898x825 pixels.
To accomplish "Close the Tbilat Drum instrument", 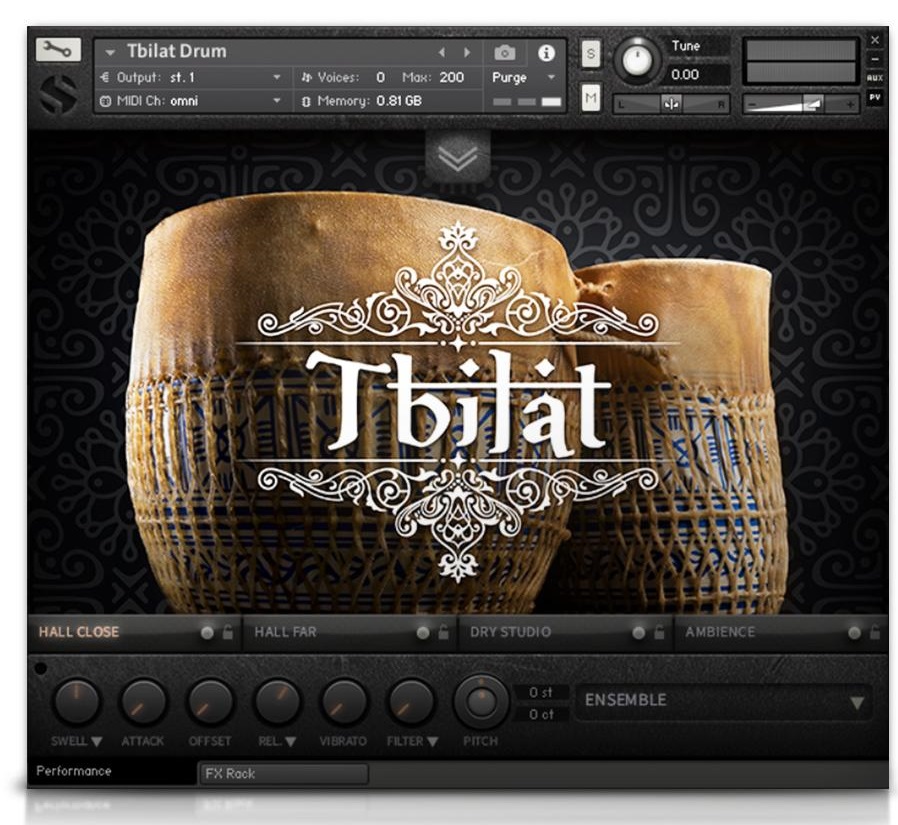I will 875,40.
